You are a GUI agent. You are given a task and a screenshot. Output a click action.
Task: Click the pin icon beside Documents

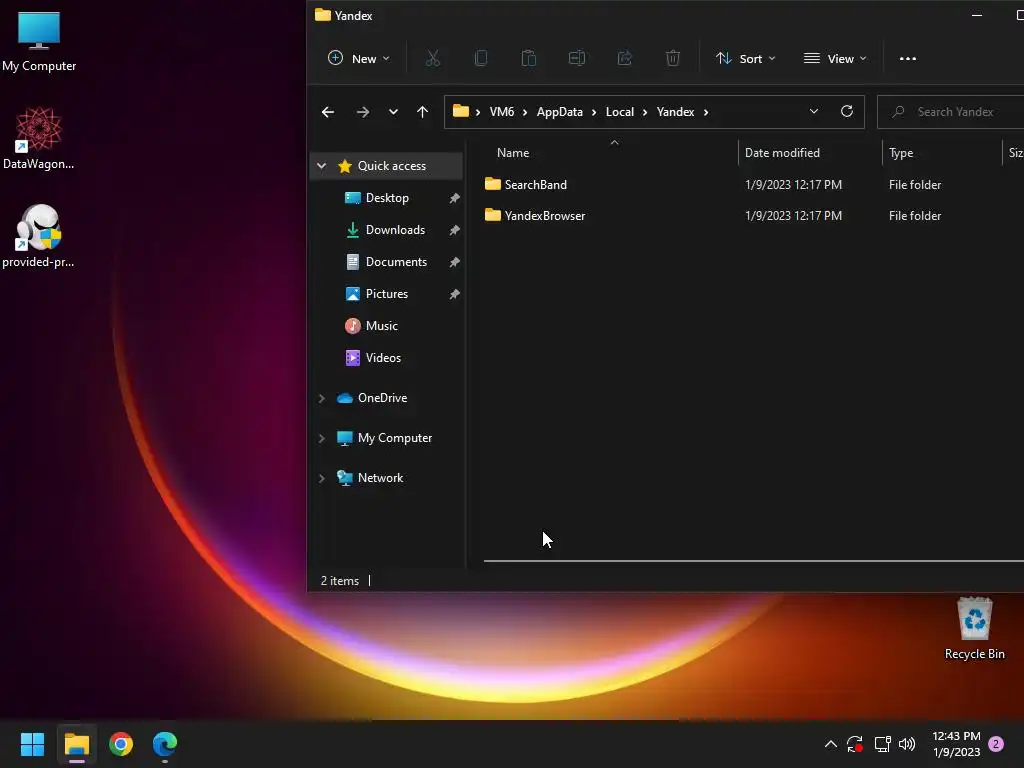point(455,262)
